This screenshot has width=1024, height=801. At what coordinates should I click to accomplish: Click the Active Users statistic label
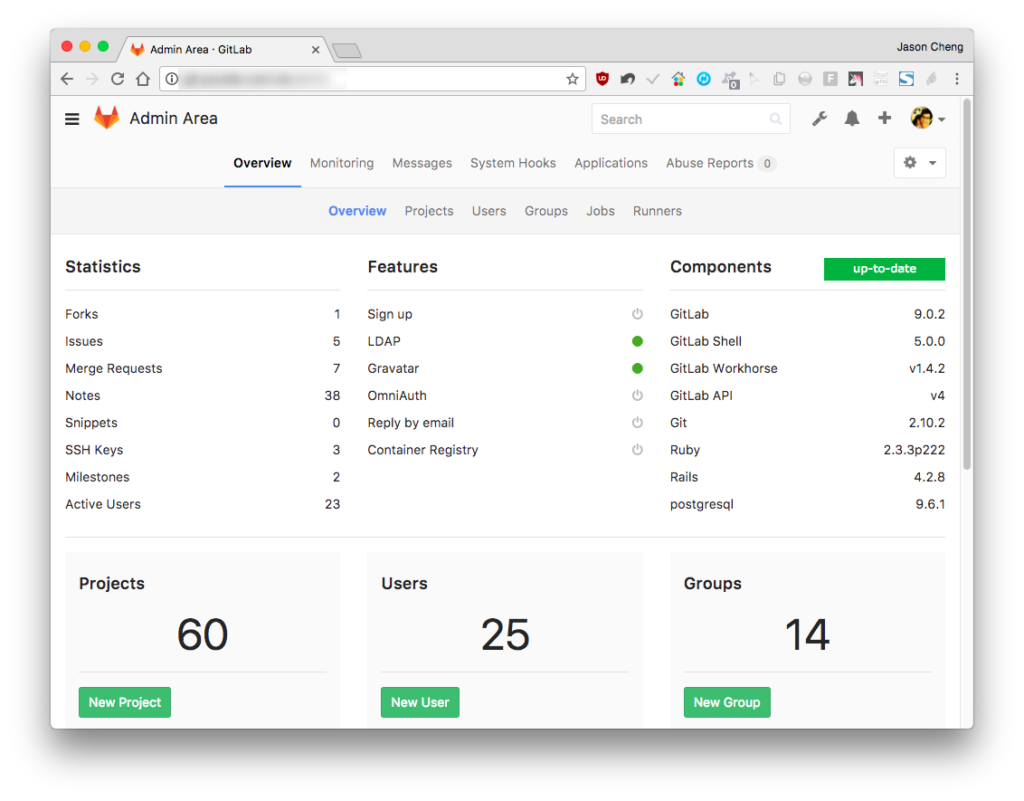click(103, 504)
